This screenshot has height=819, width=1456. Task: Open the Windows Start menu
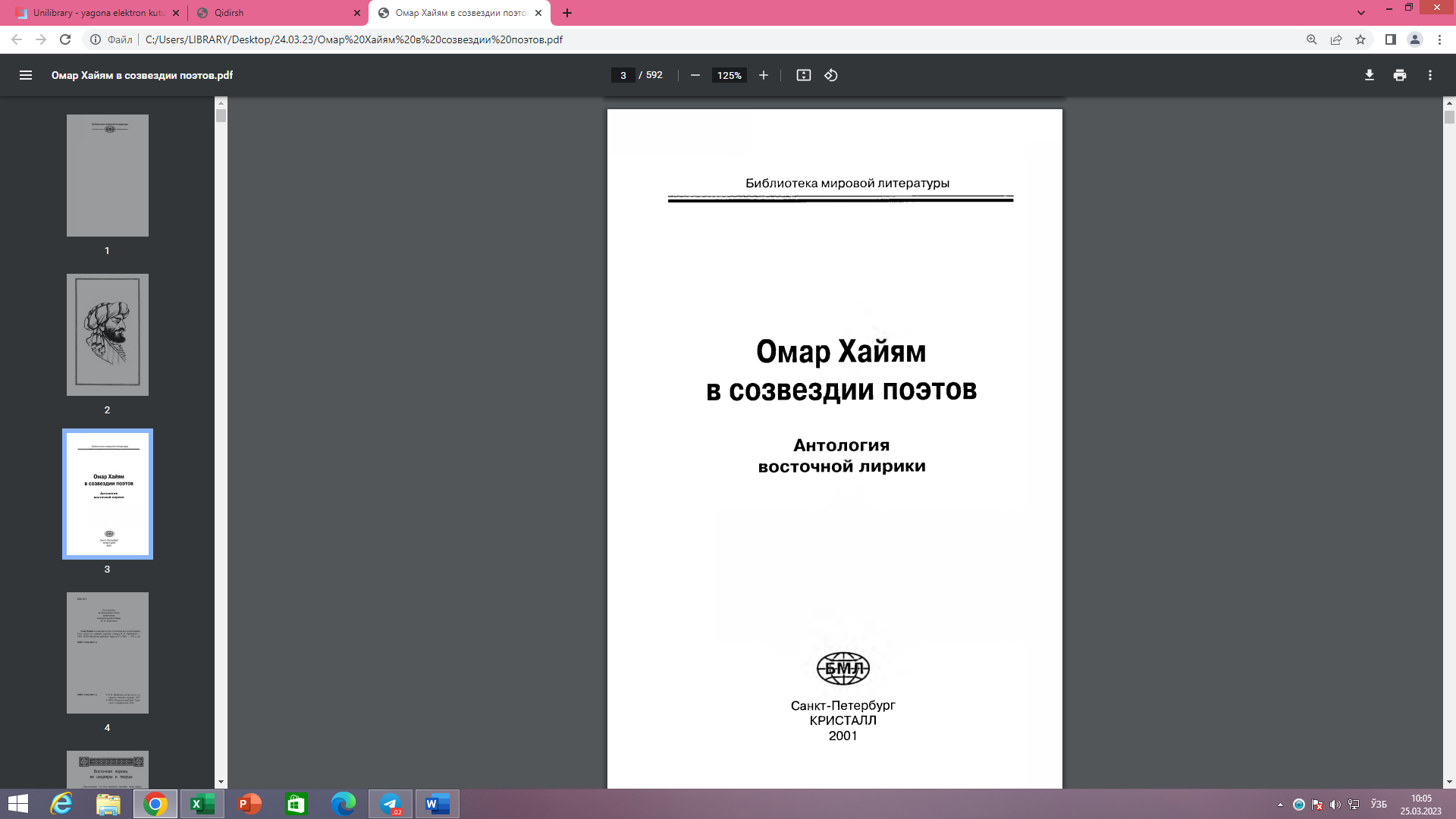18,804
